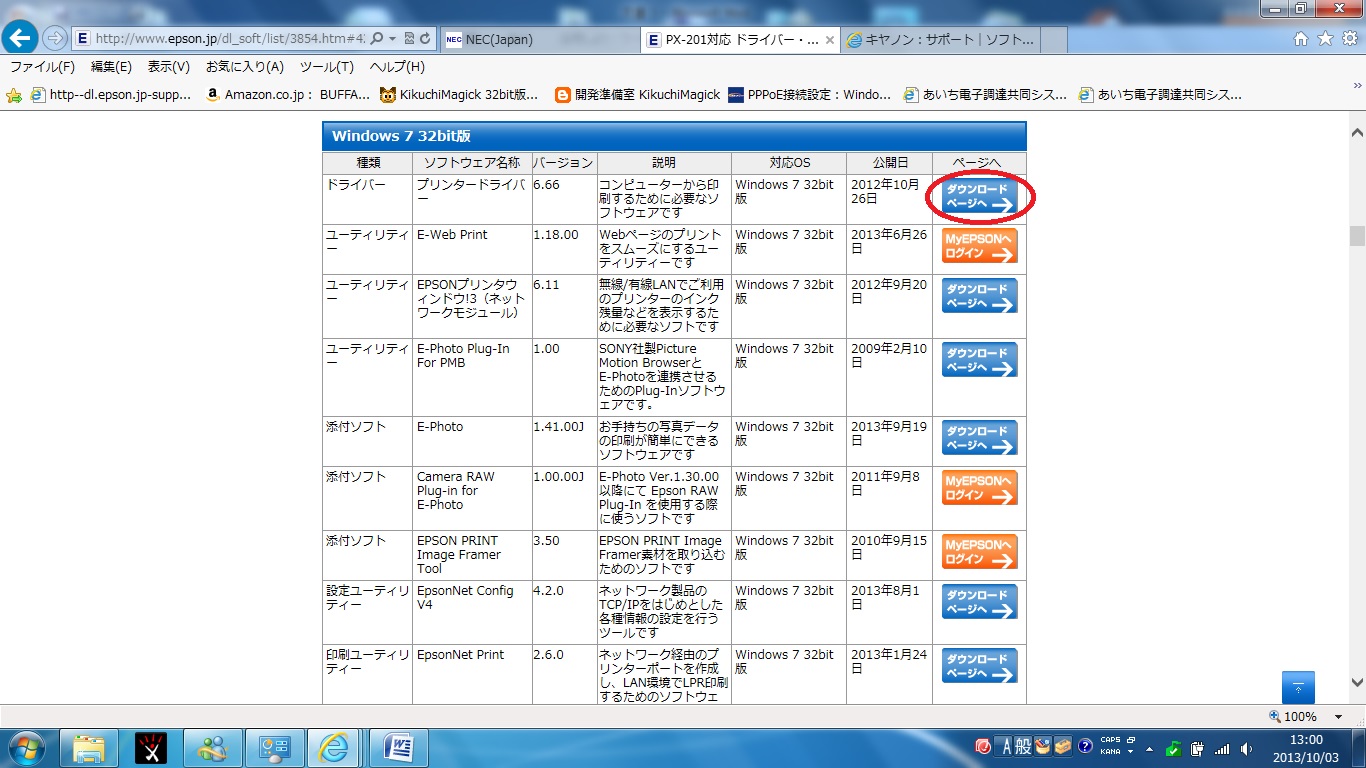This screenshot has width=1366, height=768.
Task: Show hidden system tray icons
Action: pos(1148,748)
